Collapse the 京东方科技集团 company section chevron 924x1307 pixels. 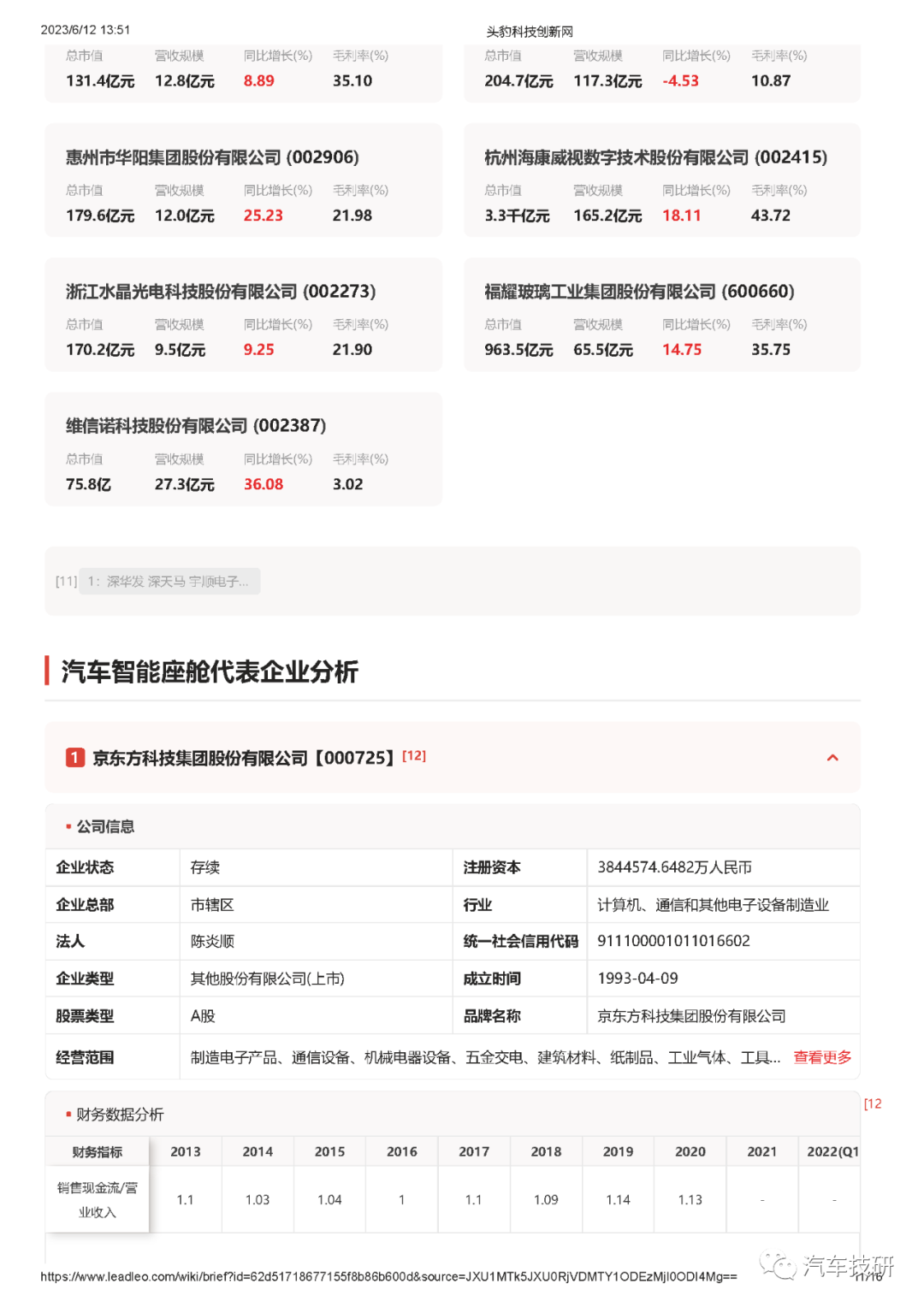pos(832,758)
